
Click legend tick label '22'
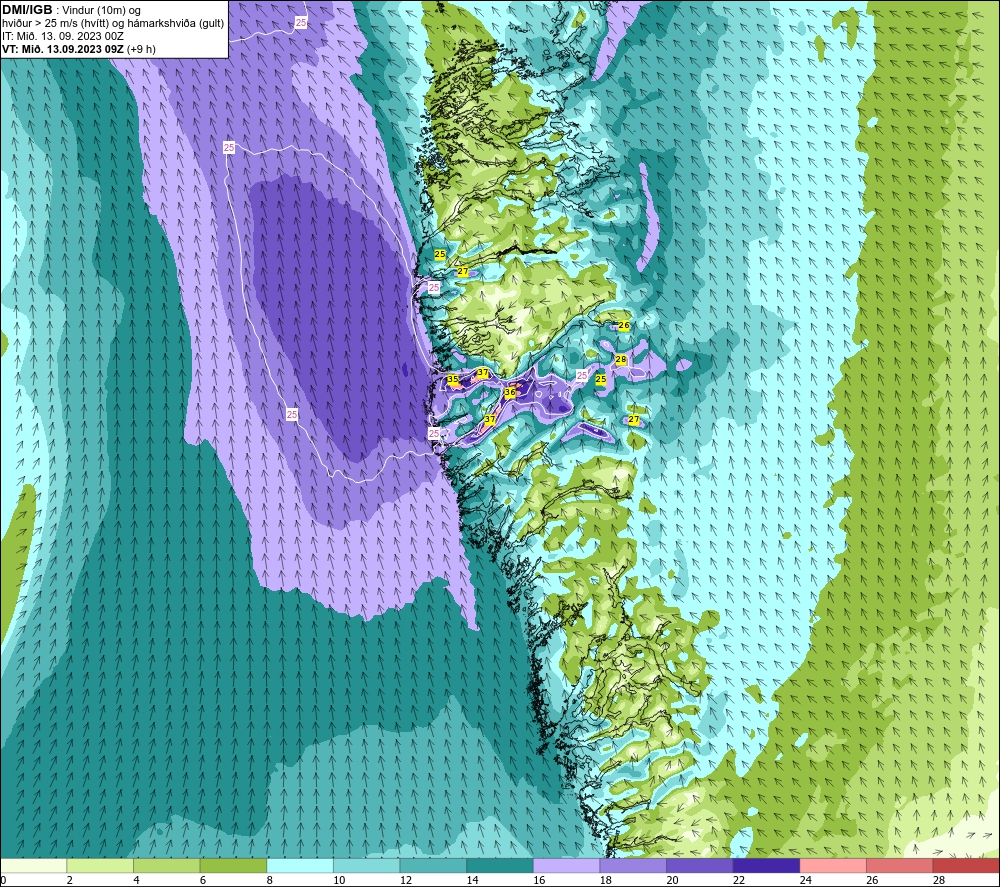click(739, 880)
